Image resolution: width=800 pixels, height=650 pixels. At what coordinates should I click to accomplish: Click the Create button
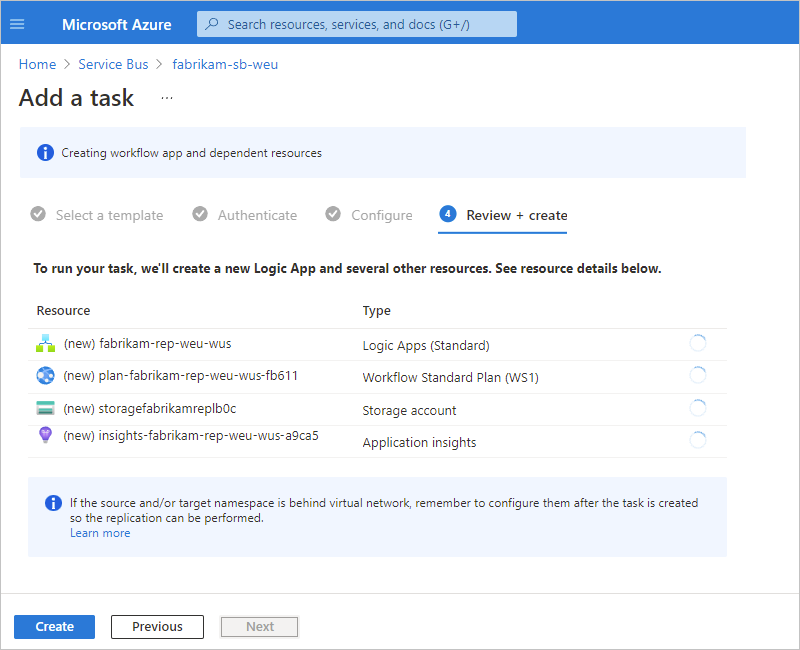(54, 626)
